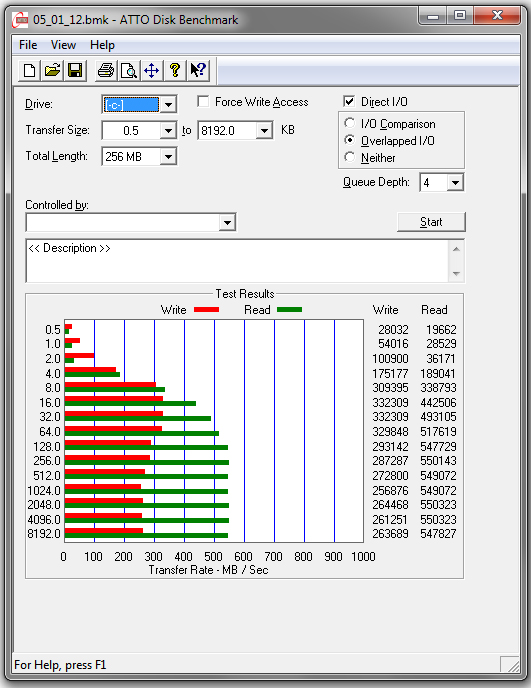Uncheck the Direct I/O checkbox
This screenshot has width=531, height=688.
349,102
